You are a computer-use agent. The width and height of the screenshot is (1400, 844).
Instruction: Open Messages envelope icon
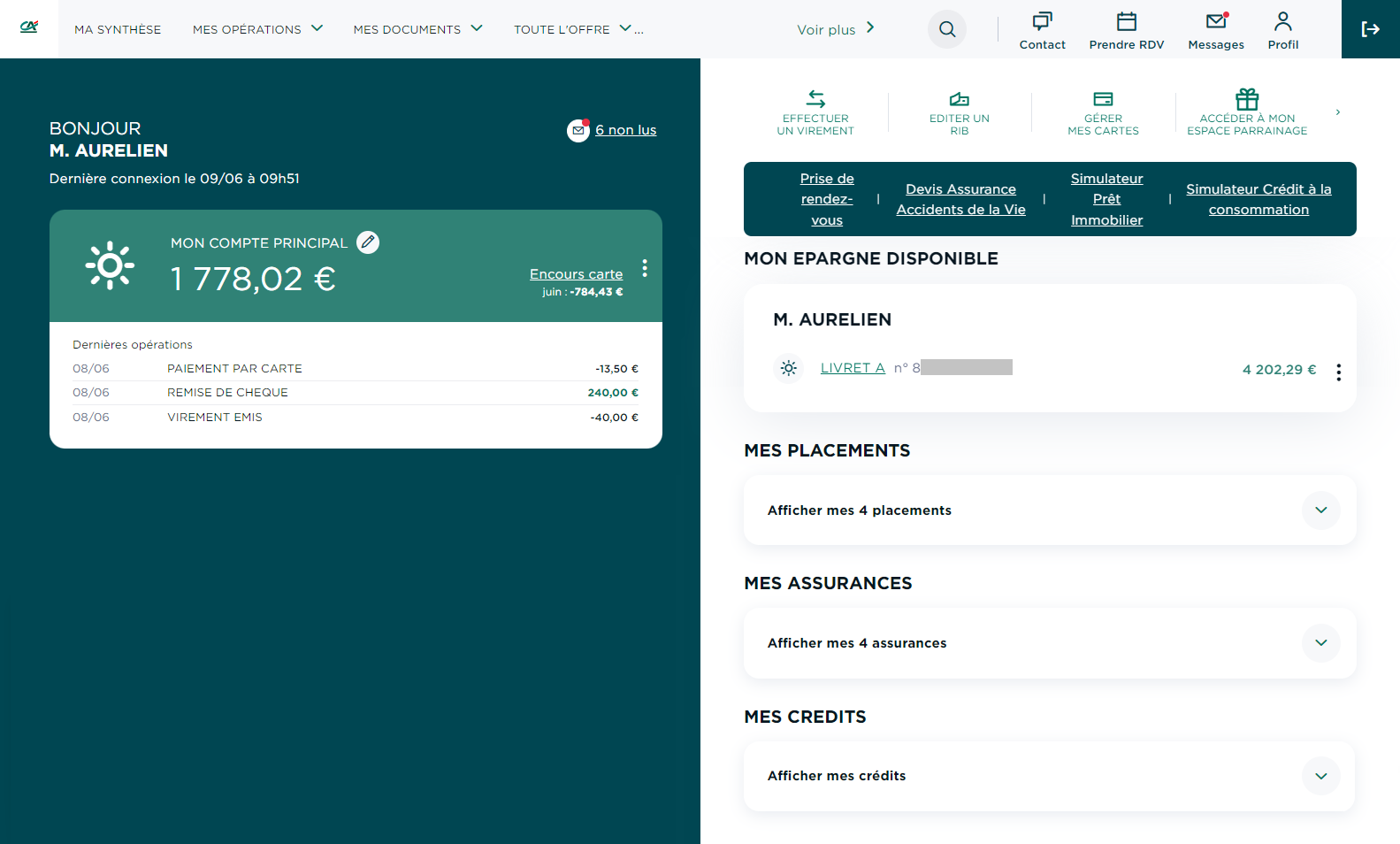pos(1216,21)
